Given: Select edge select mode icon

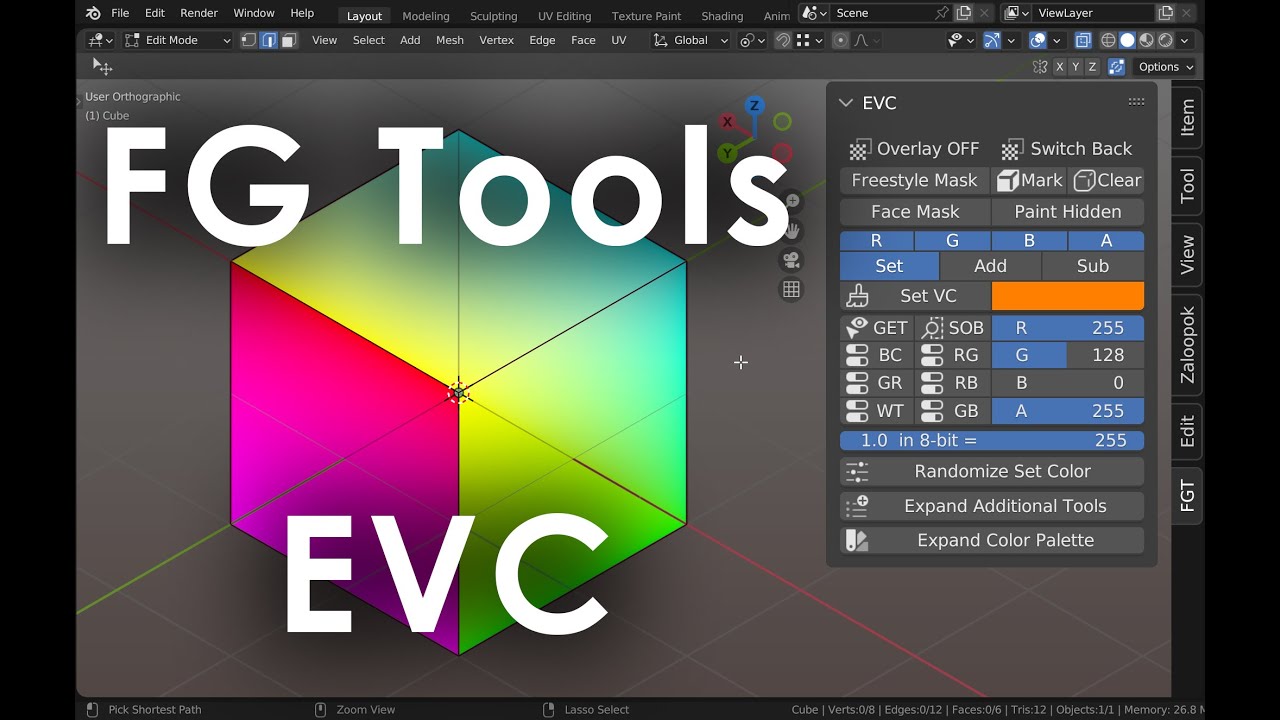Looking at the screenshot, I should click(269, 40).
